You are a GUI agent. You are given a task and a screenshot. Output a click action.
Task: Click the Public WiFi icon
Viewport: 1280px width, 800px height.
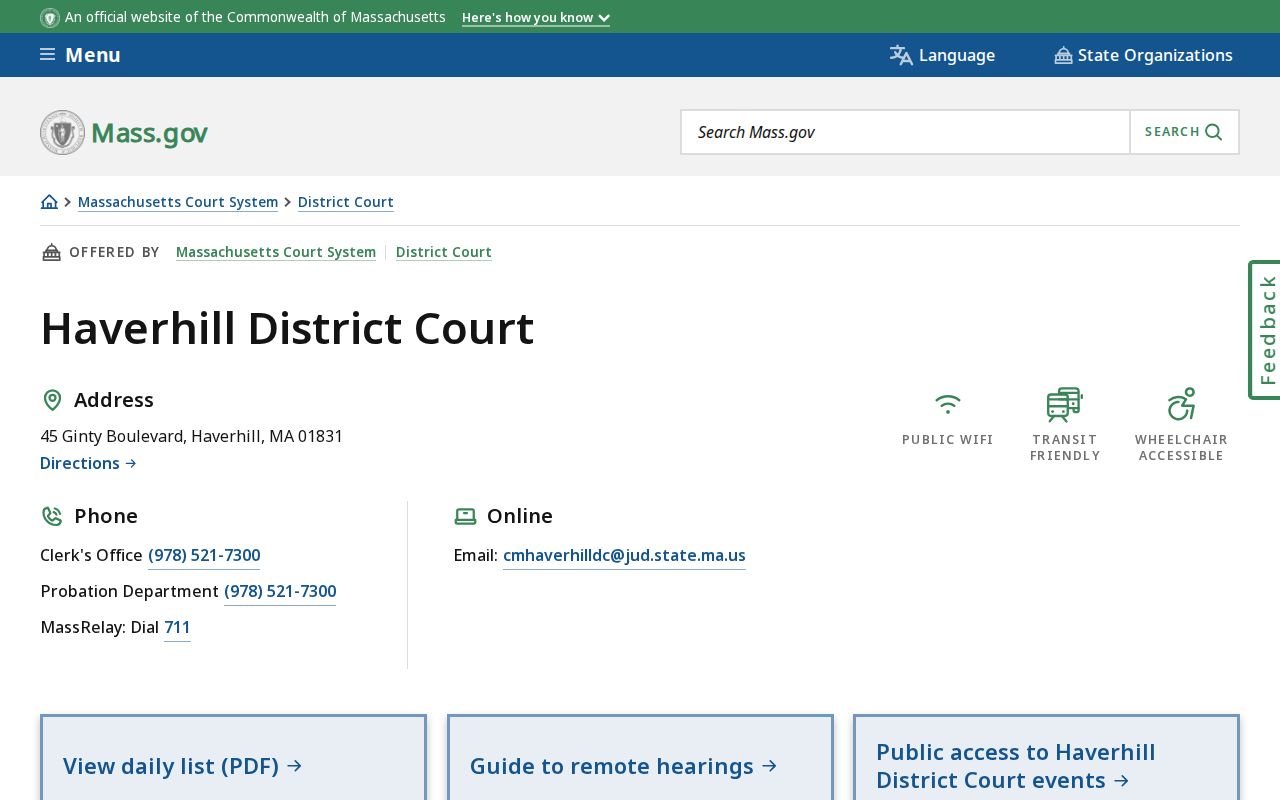948,404
